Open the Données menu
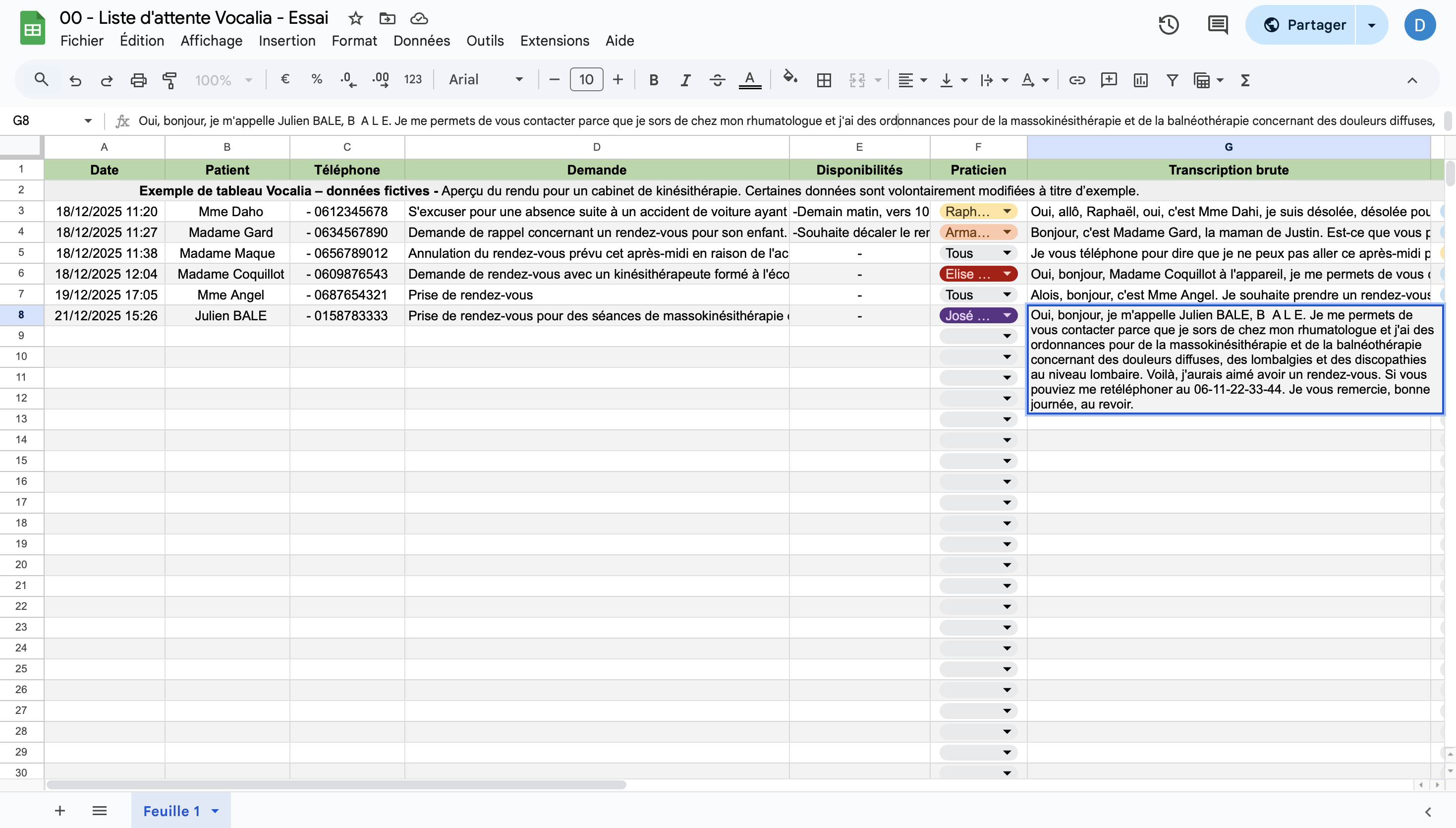Viewport: 1456px width, 828px height. [422, 41]
